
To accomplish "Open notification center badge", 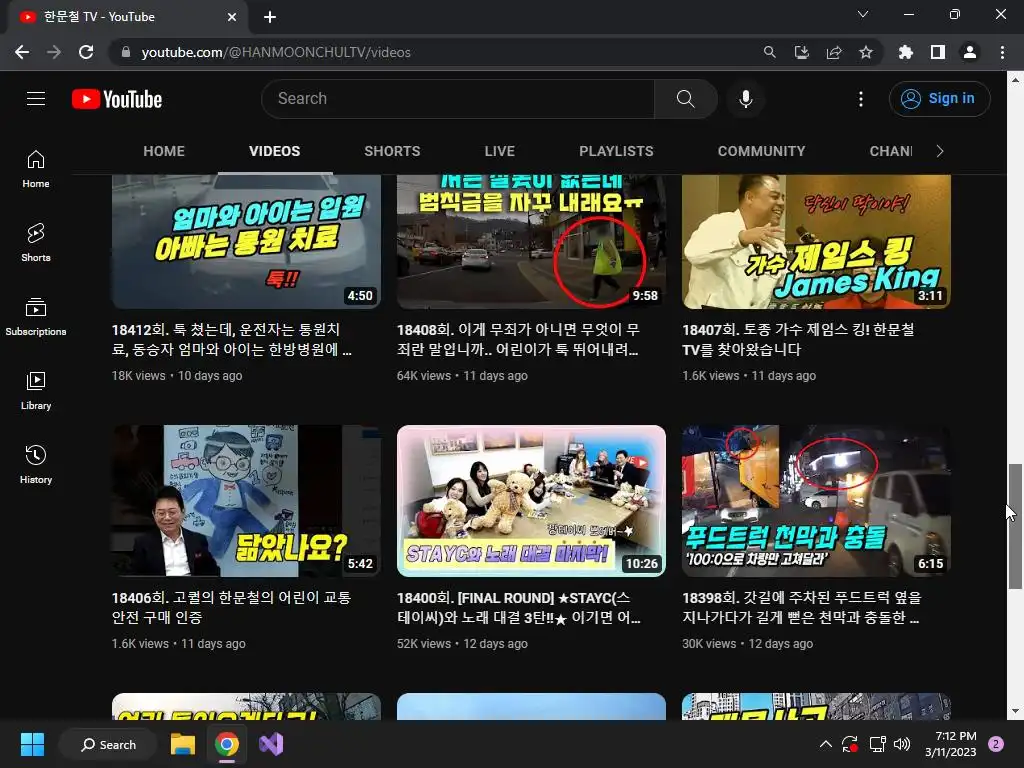I will click(x=996, y=744).
